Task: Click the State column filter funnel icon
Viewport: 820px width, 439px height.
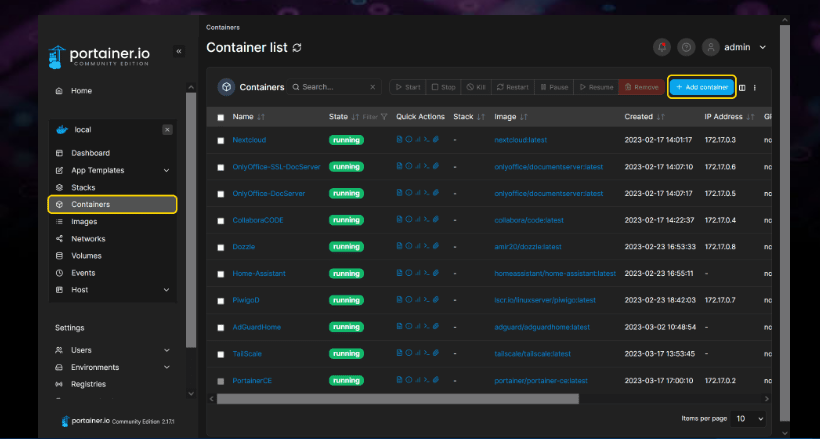Action: pos(384,117)
